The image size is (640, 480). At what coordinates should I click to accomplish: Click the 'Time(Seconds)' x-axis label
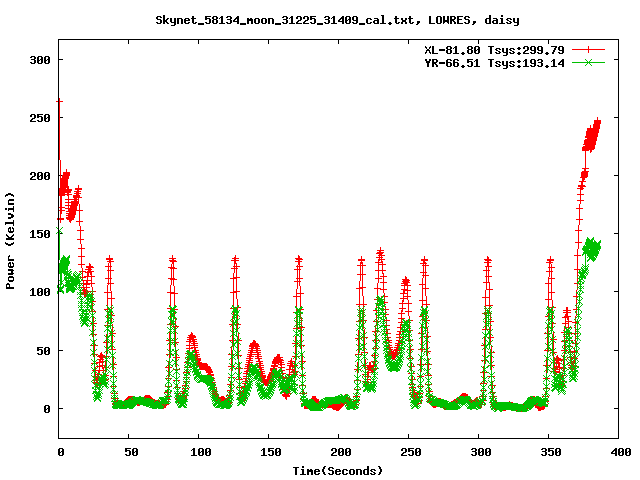(x=338, y=471)
